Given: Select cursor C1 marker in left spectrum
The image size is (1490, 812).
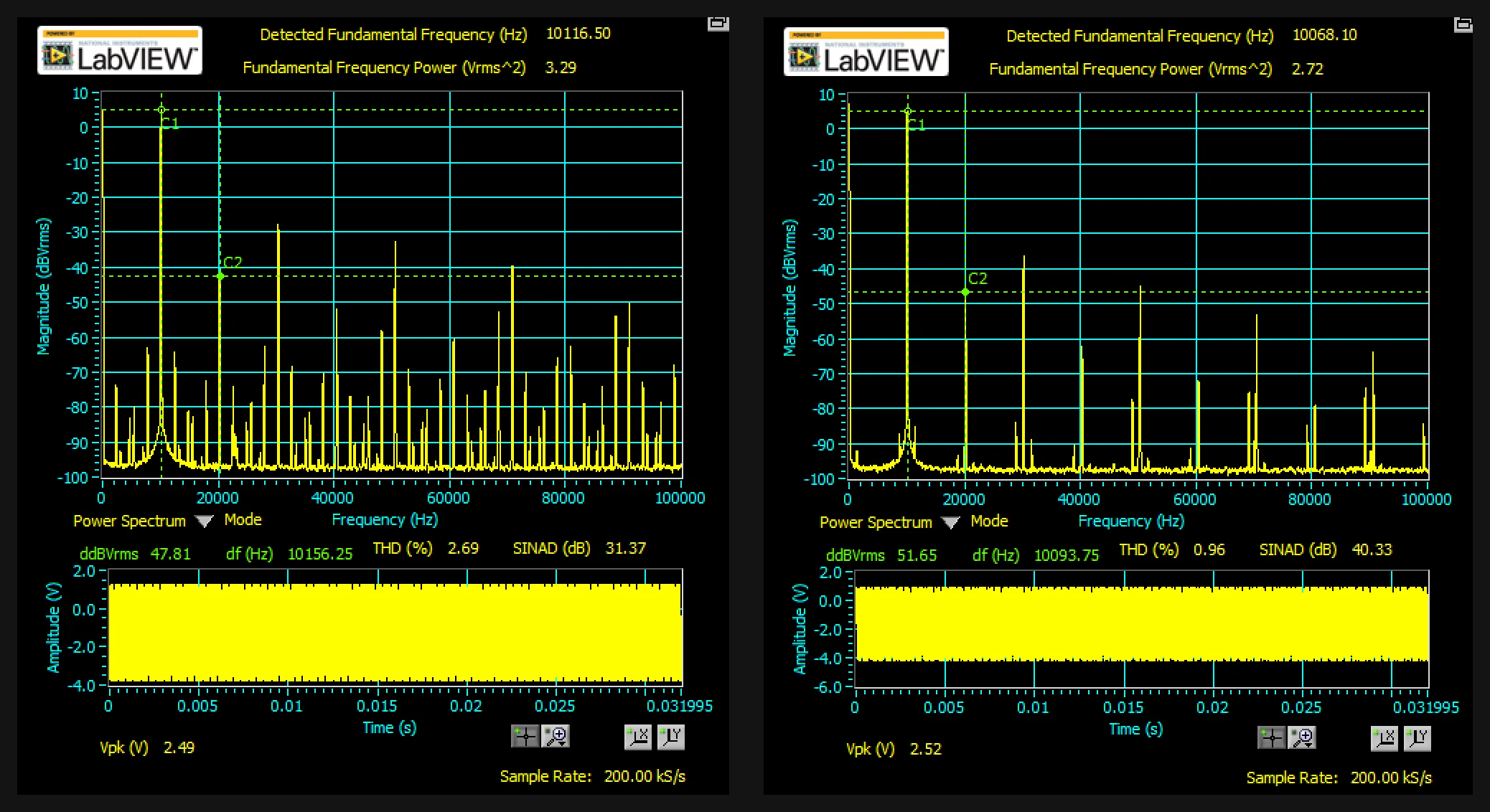Looking at the screenshot, I should (x=161, y=110).
